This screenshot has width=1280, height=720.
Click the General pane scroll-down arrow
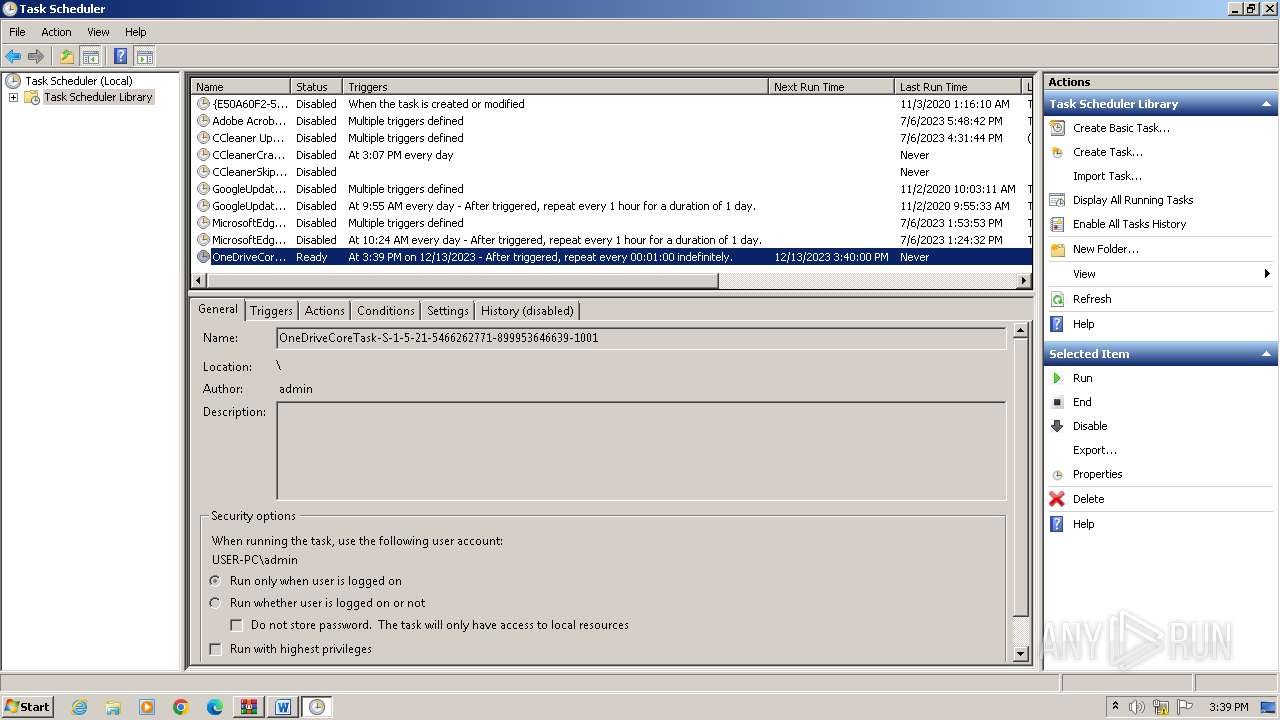(1020, 654)
